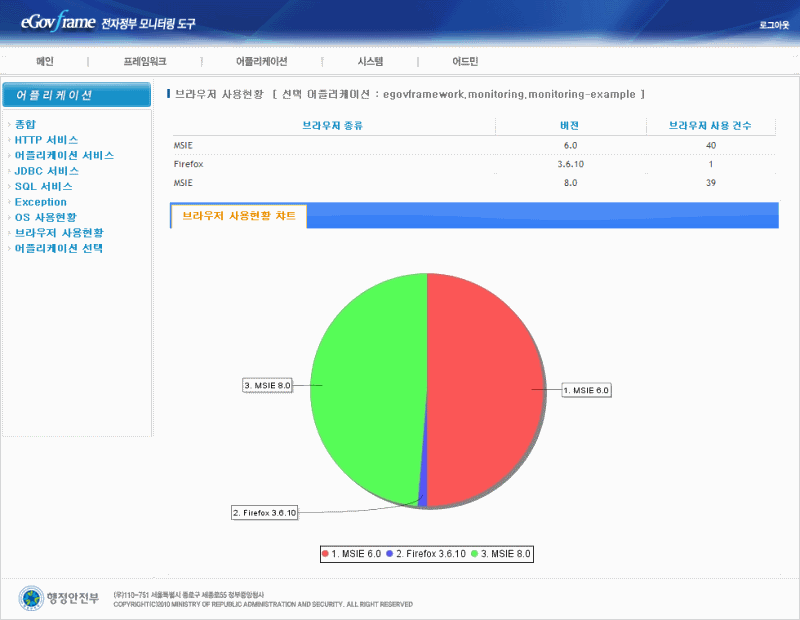Open the 어드민 menu
The image size is (800, 620).
[465, 62]
